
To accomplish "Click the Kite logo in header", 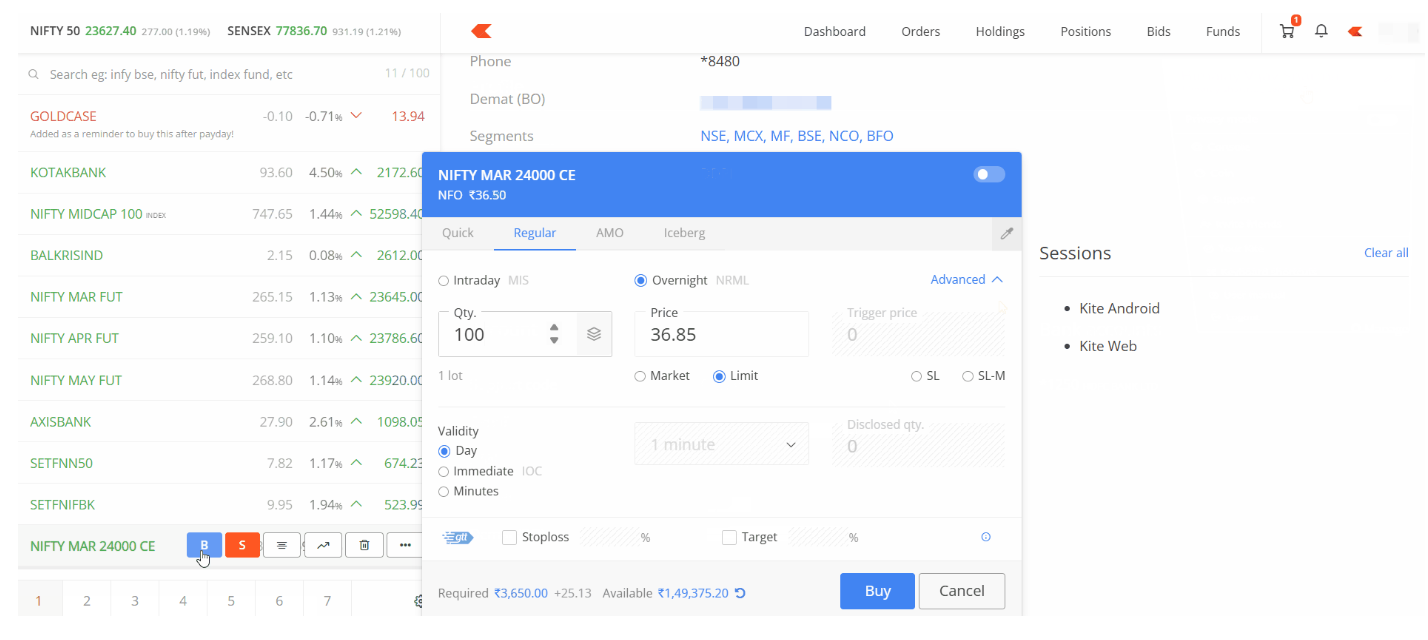I will coord(481,31).
